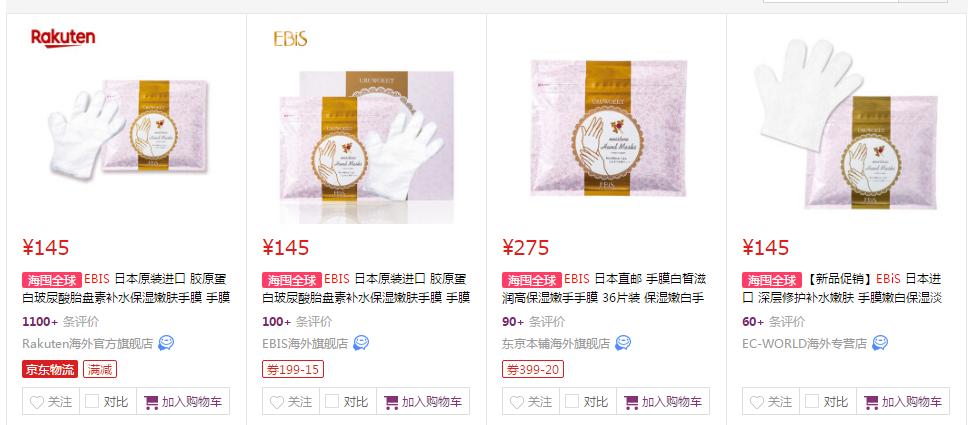View the fourth product's glove thumbnail image
Viewport: 978px width, 425px height.
(846, 125)
